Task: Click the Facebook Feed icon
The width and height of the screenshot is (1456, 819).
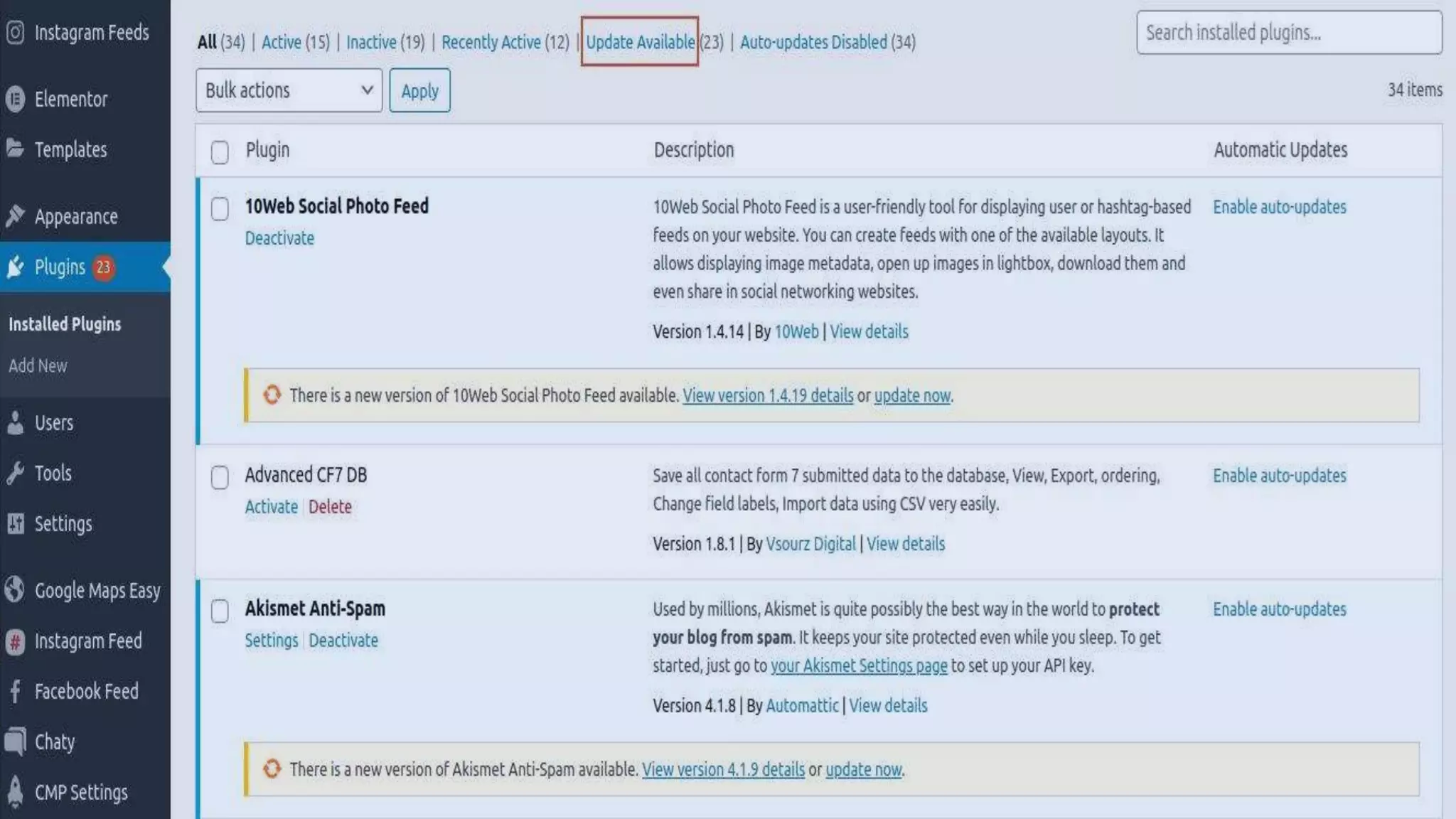Action: 15,691
